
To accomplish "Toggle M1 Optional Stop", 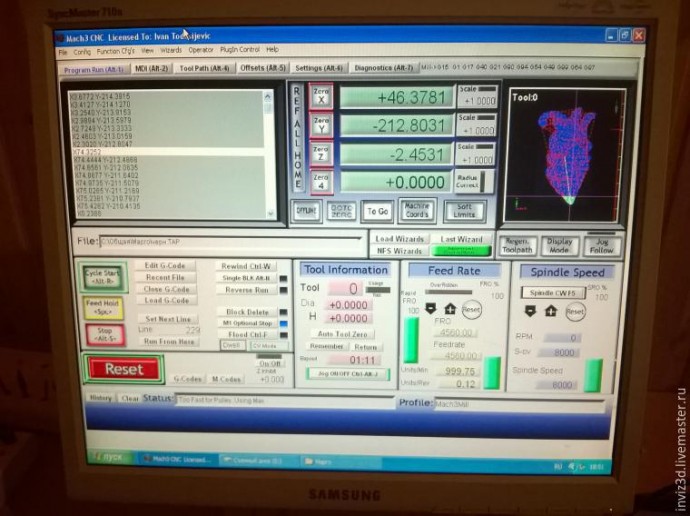I will tap(246, 323).
